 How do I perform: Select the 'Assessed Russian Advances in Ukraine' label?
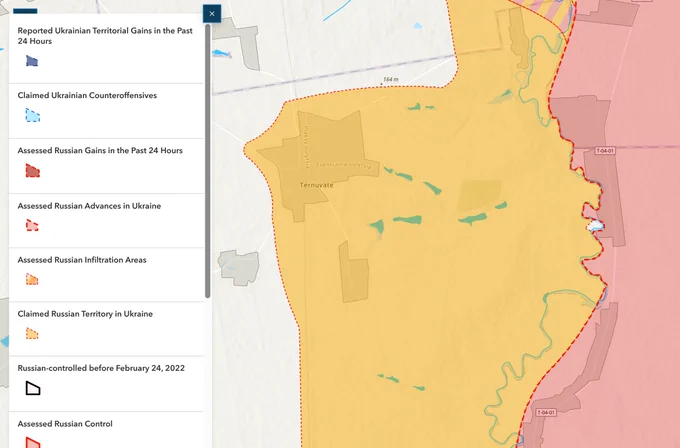pos(89,206)
